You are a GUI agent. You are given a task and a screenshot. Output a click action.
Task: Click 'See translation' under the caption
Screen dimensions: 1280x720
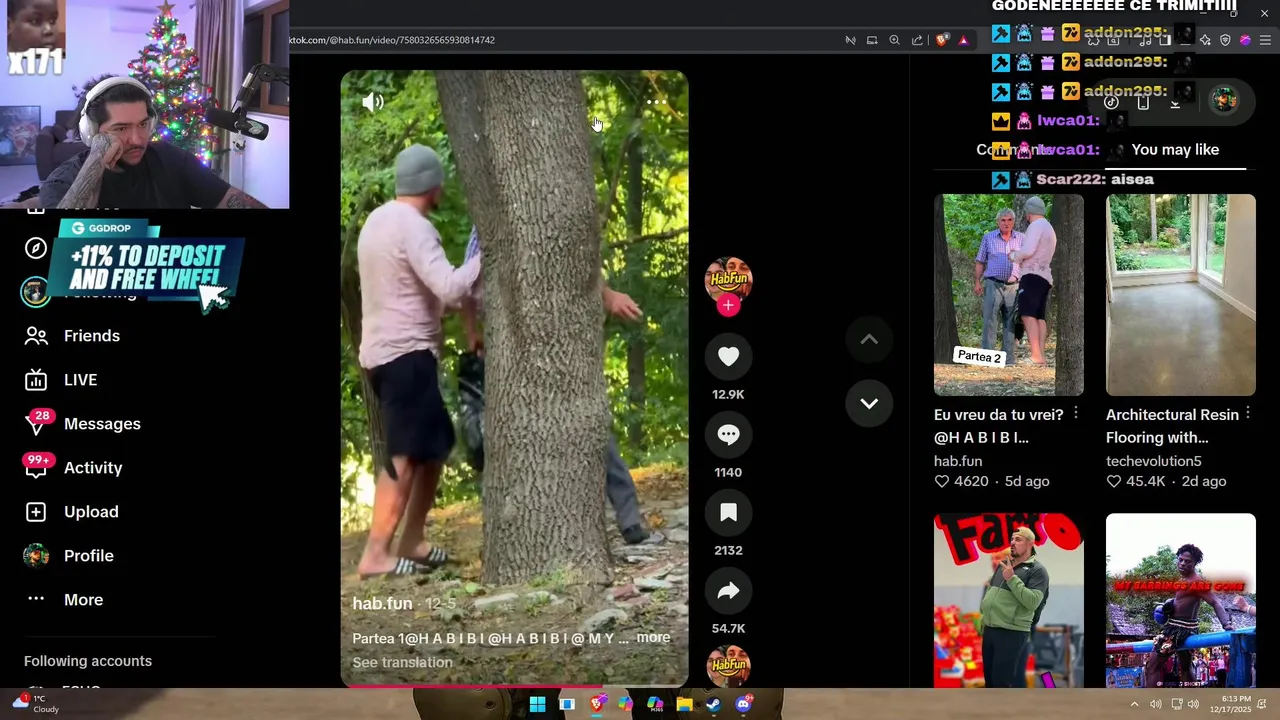point(402,662)
